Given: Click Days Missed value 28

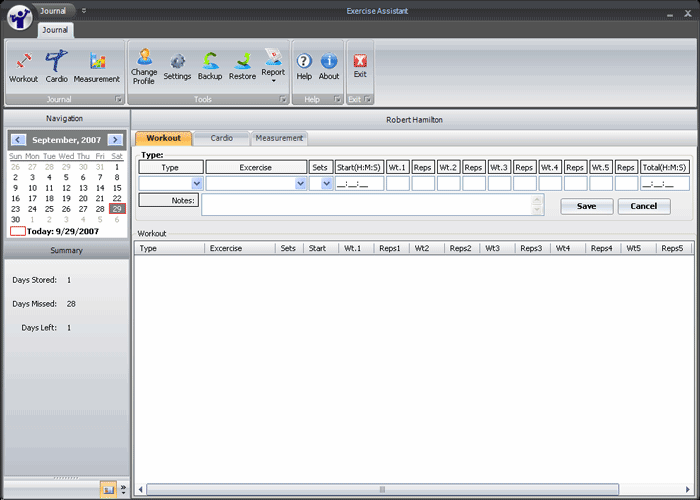Looking at the screenshot, I should click(x=71, y=304).
